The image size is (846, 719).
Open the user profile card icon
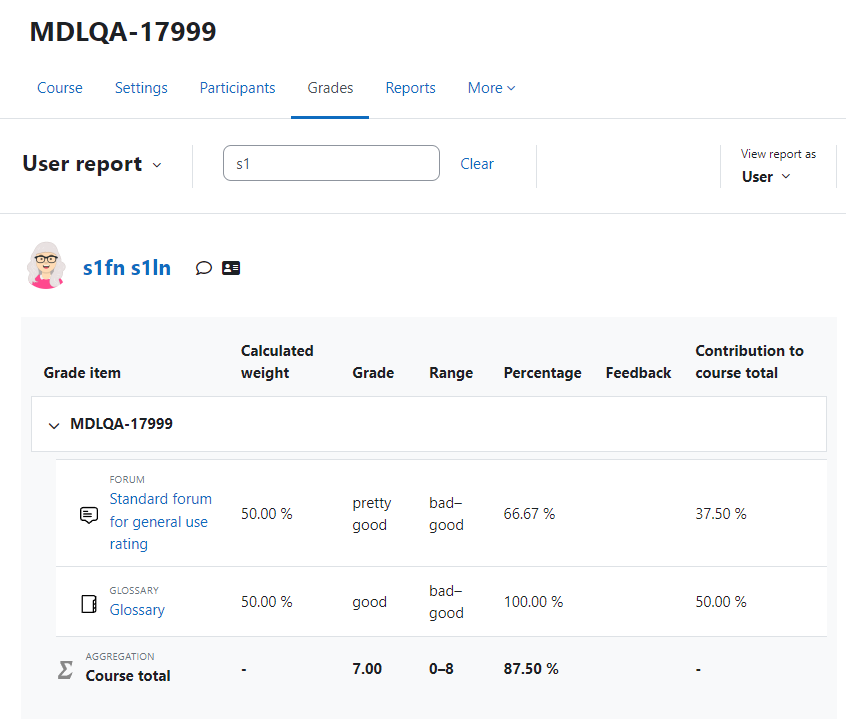tap(231, 268)
